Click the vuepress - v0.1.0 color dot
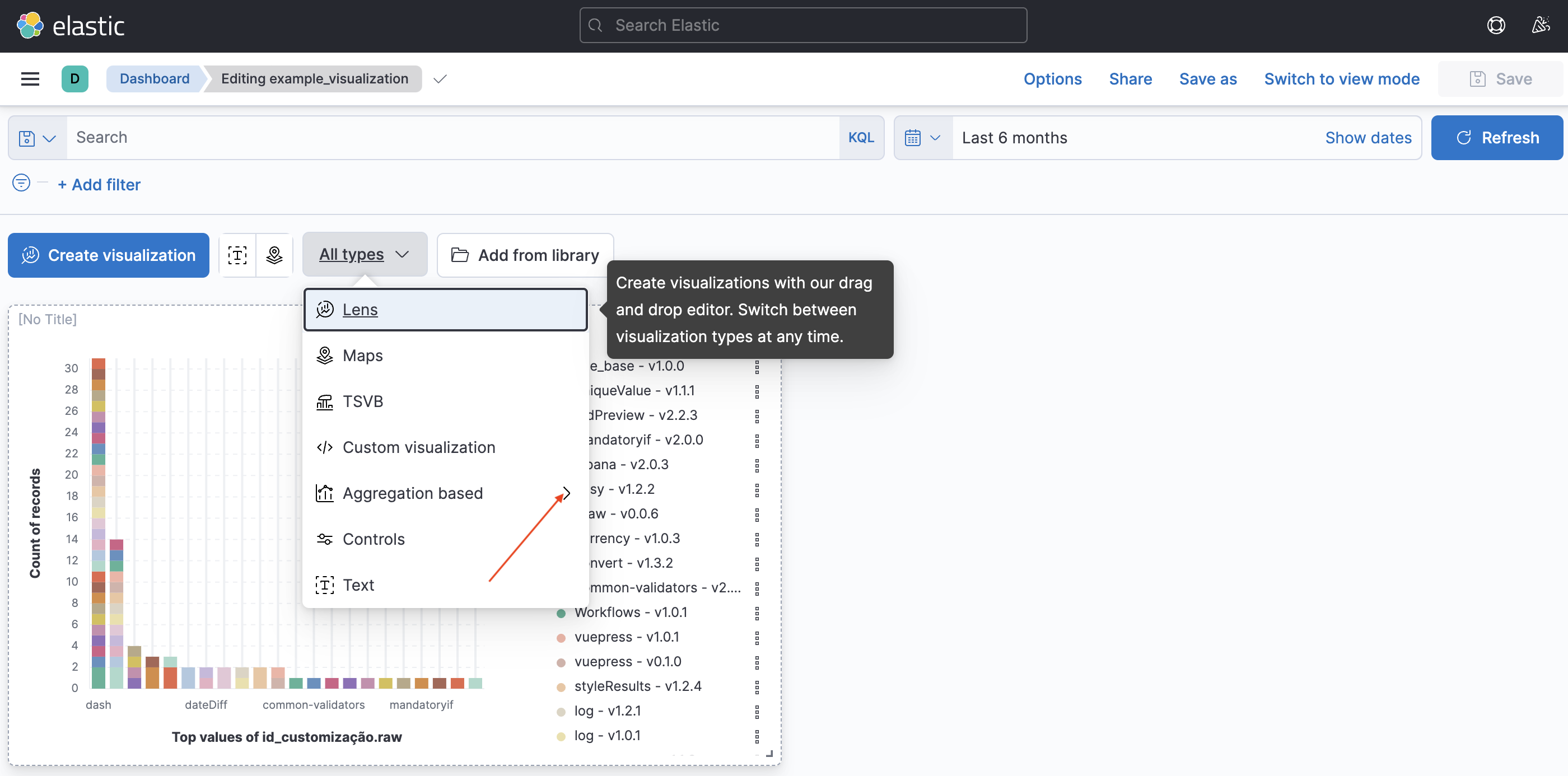The width and height of the screenshot is (1568, 776). pos(561,662)
